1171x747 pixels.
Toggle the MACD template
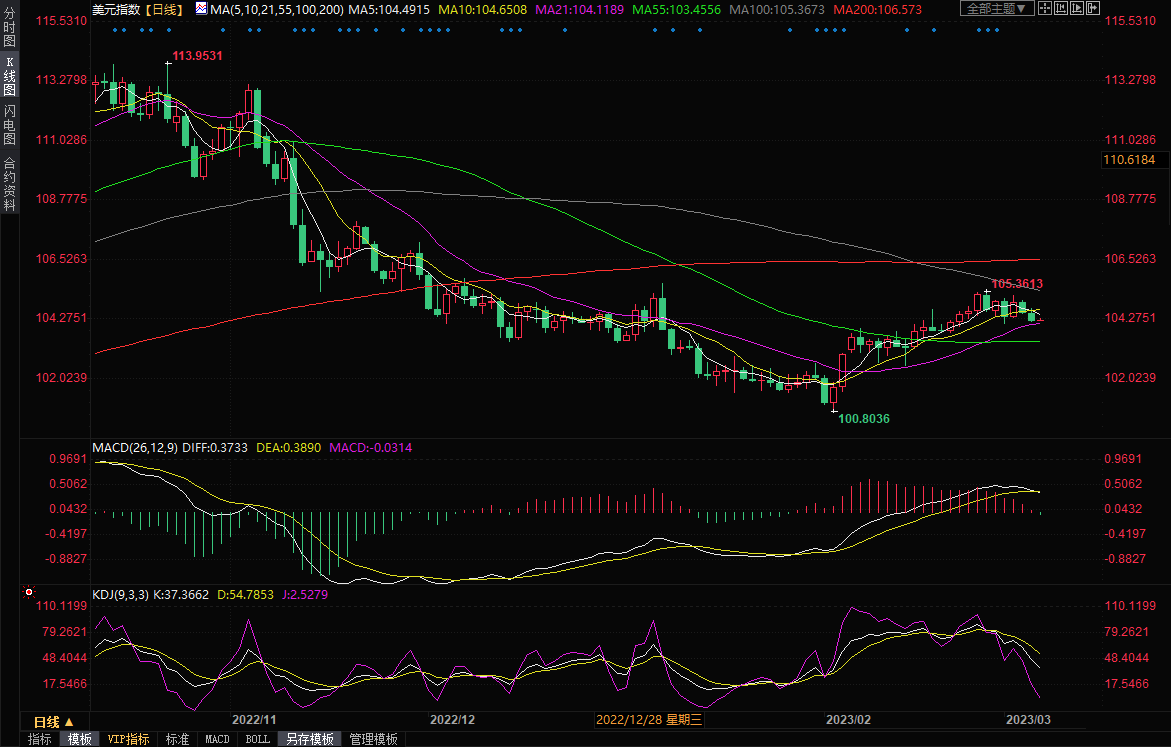coord(217,739)
